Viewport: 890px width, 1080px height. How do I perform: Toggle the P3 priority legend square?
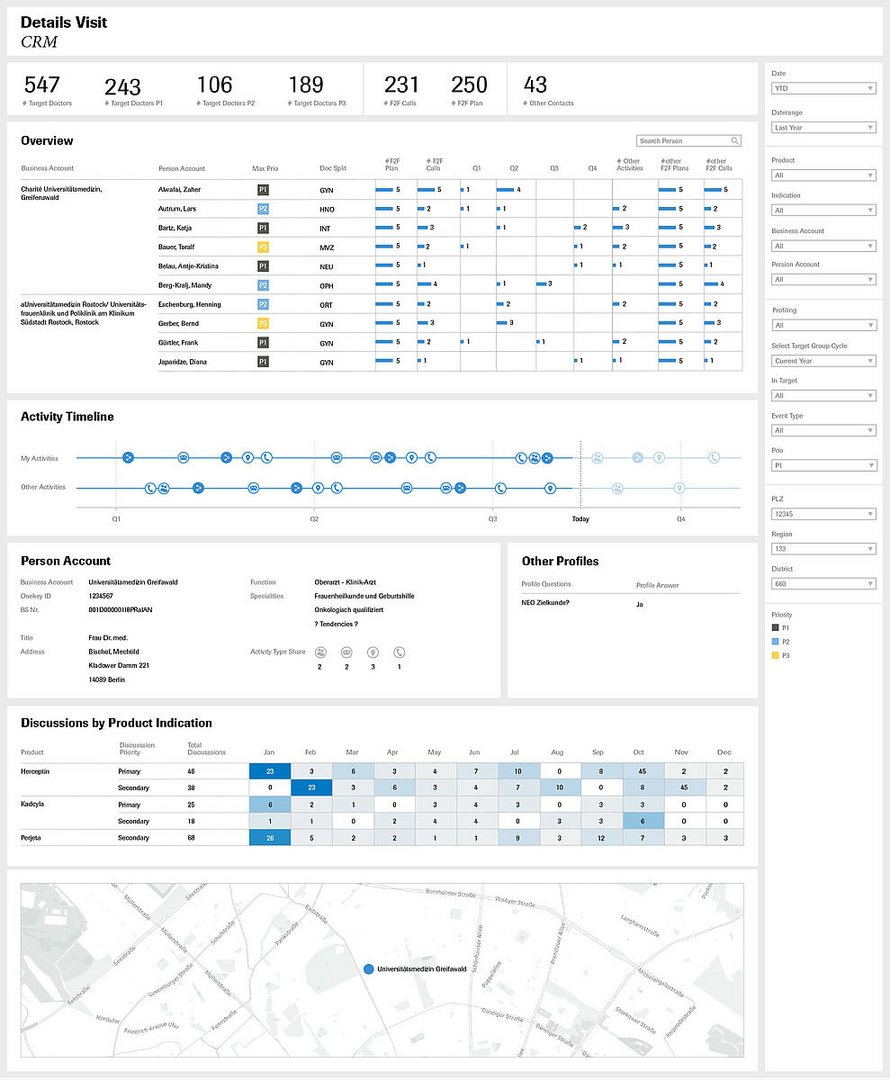pos(775,656)
